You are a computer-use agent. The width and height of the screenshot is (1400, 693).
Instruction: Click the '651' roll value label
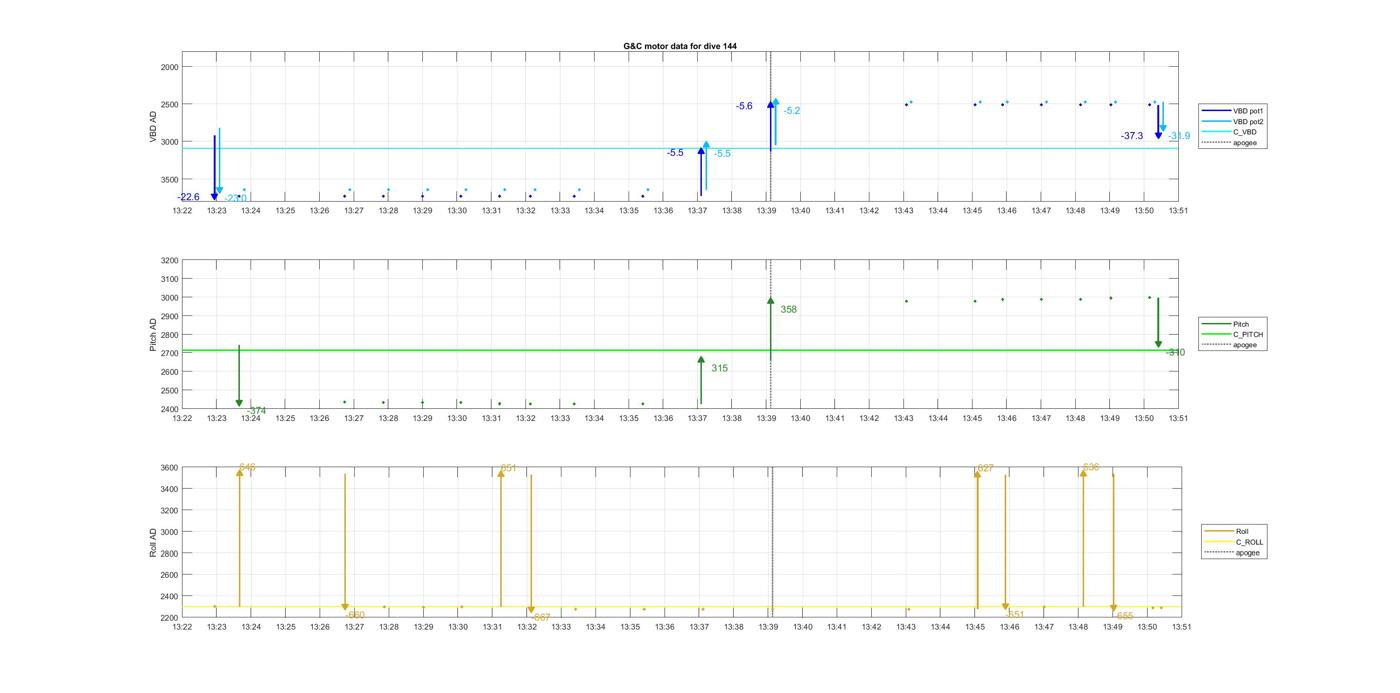508,468
